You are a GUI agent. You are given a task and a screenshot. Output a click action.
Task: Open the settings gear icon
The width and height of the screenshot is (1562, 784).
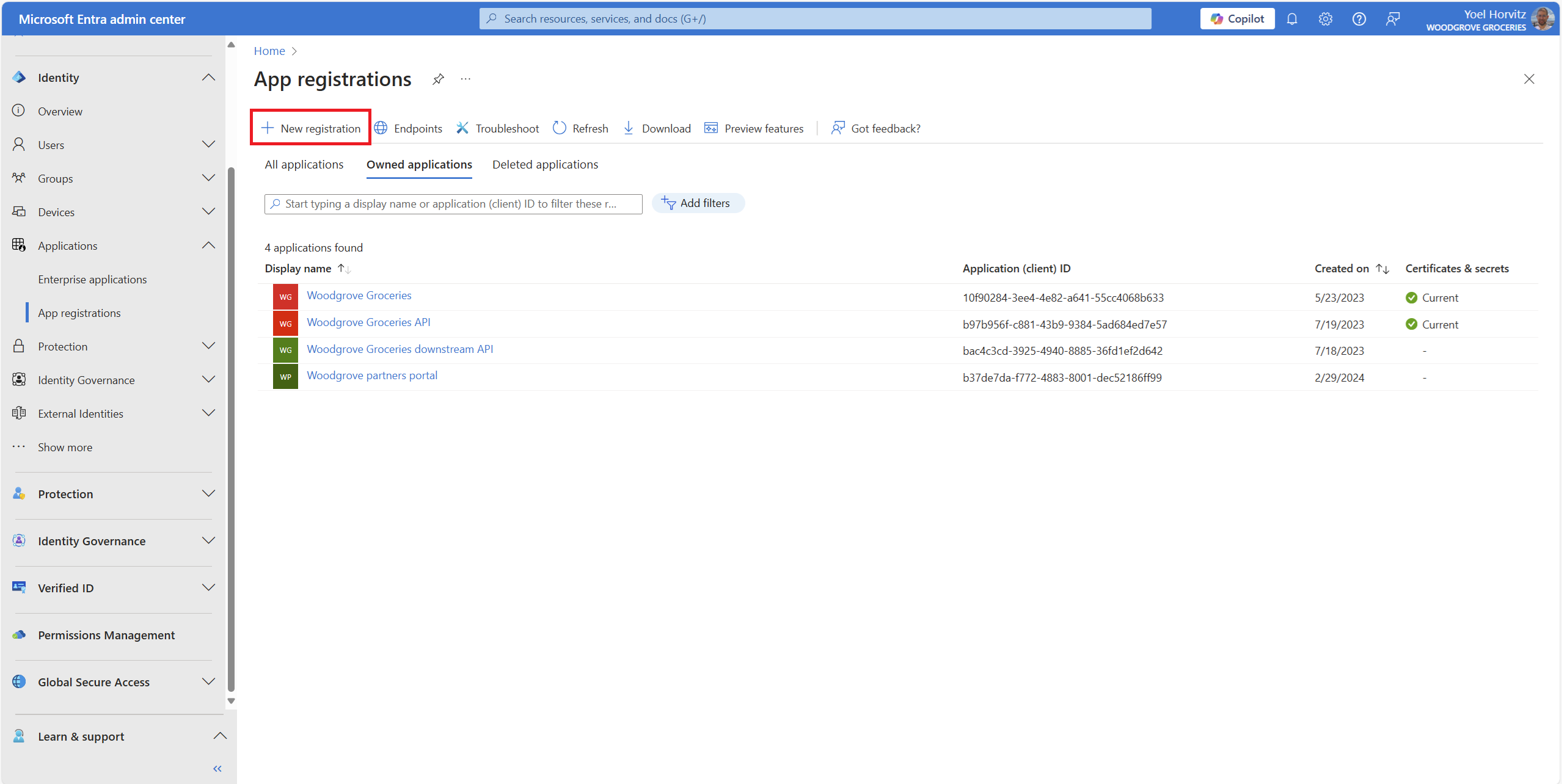coord(1325,19)
